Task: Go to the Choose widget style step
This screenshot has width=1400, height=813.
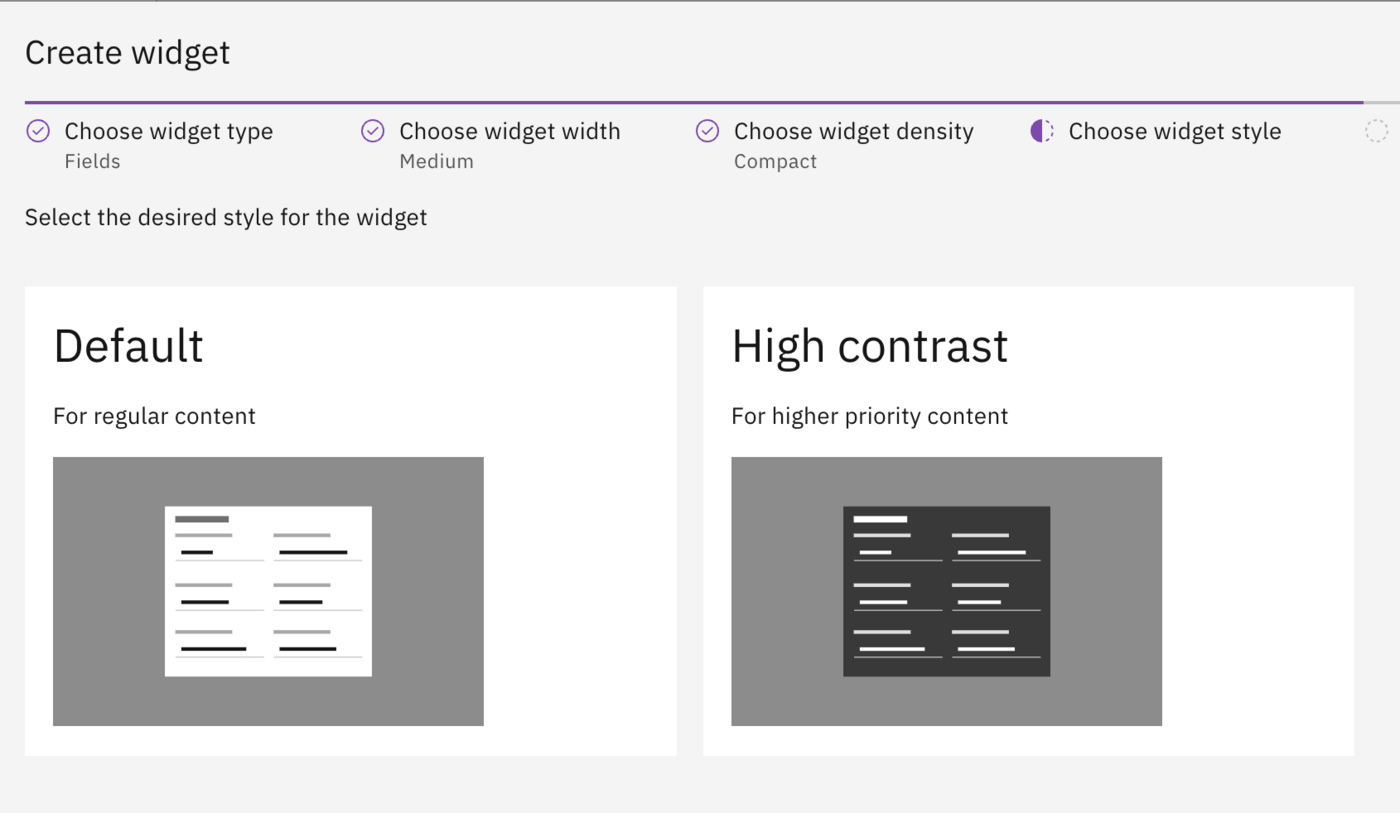Action: point(1175,131)
